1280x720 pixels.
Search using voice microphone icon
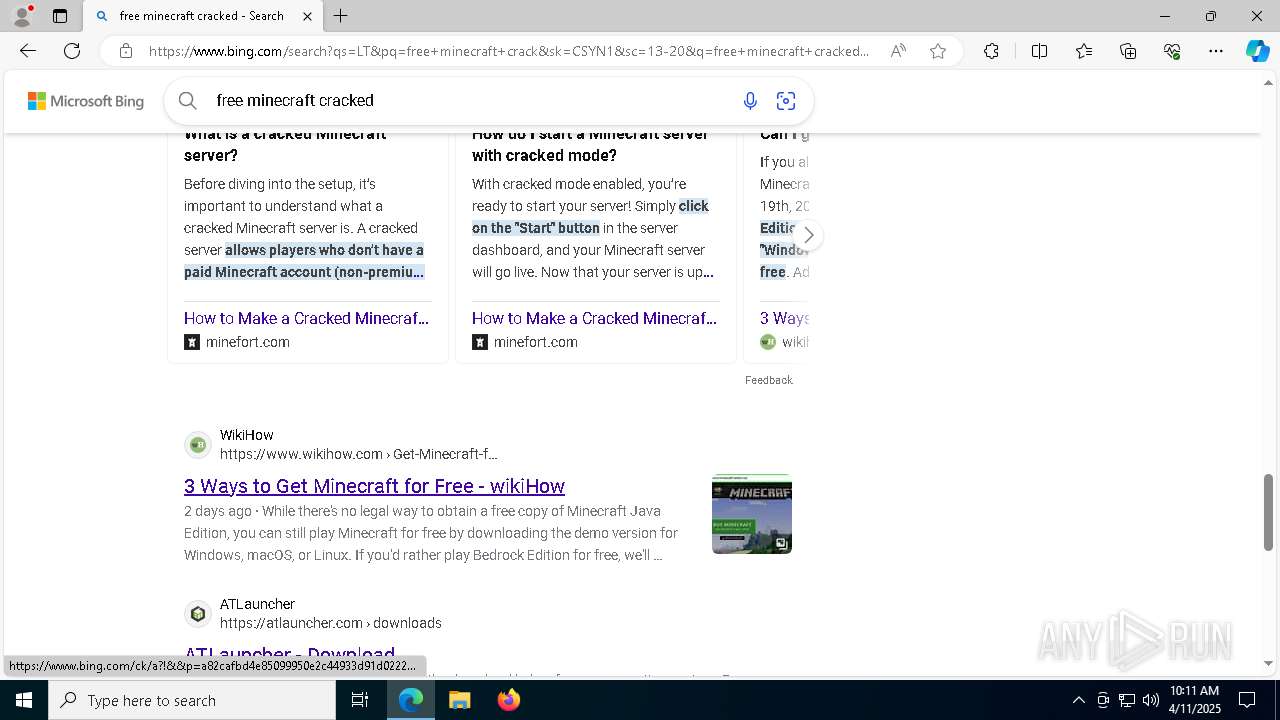(x=750, y=100)
